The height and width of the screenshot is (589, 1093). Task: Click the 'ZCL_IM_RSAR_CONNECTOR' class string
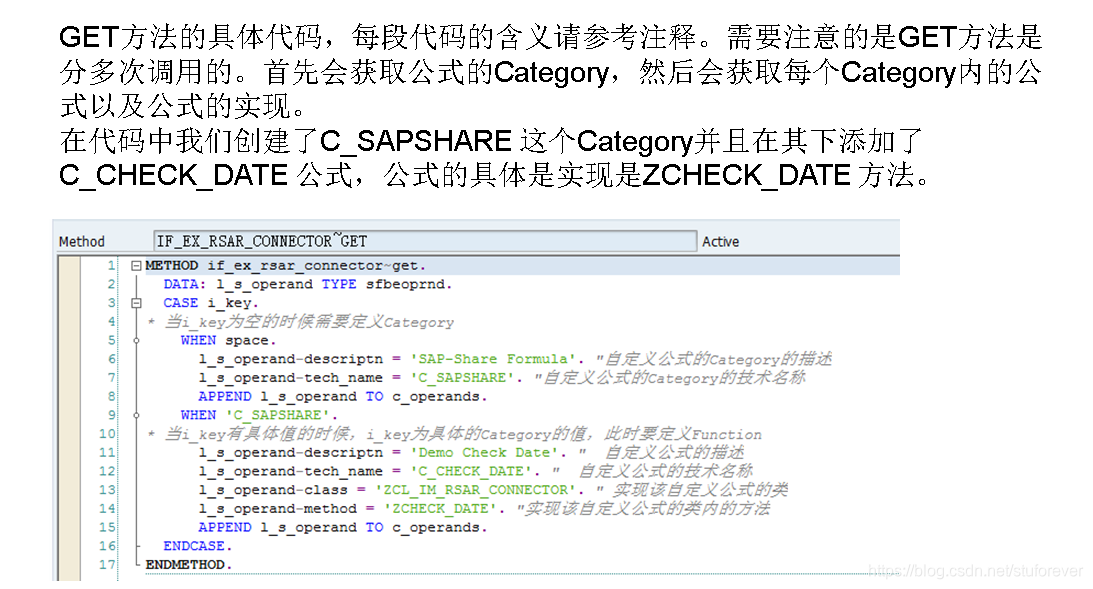point(475,490)
